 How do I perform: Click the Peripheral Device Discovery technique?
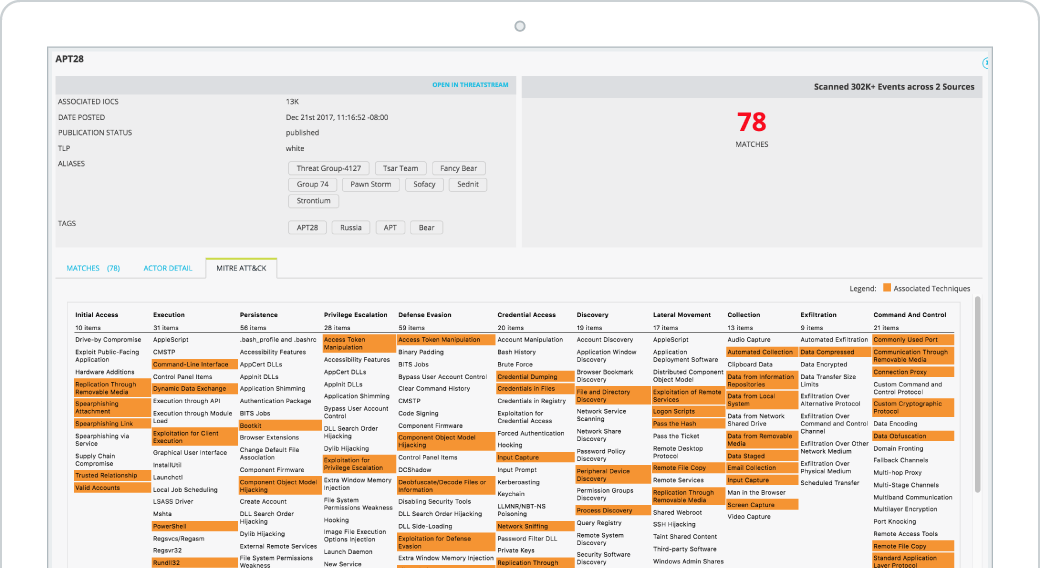tap(613, 474)
